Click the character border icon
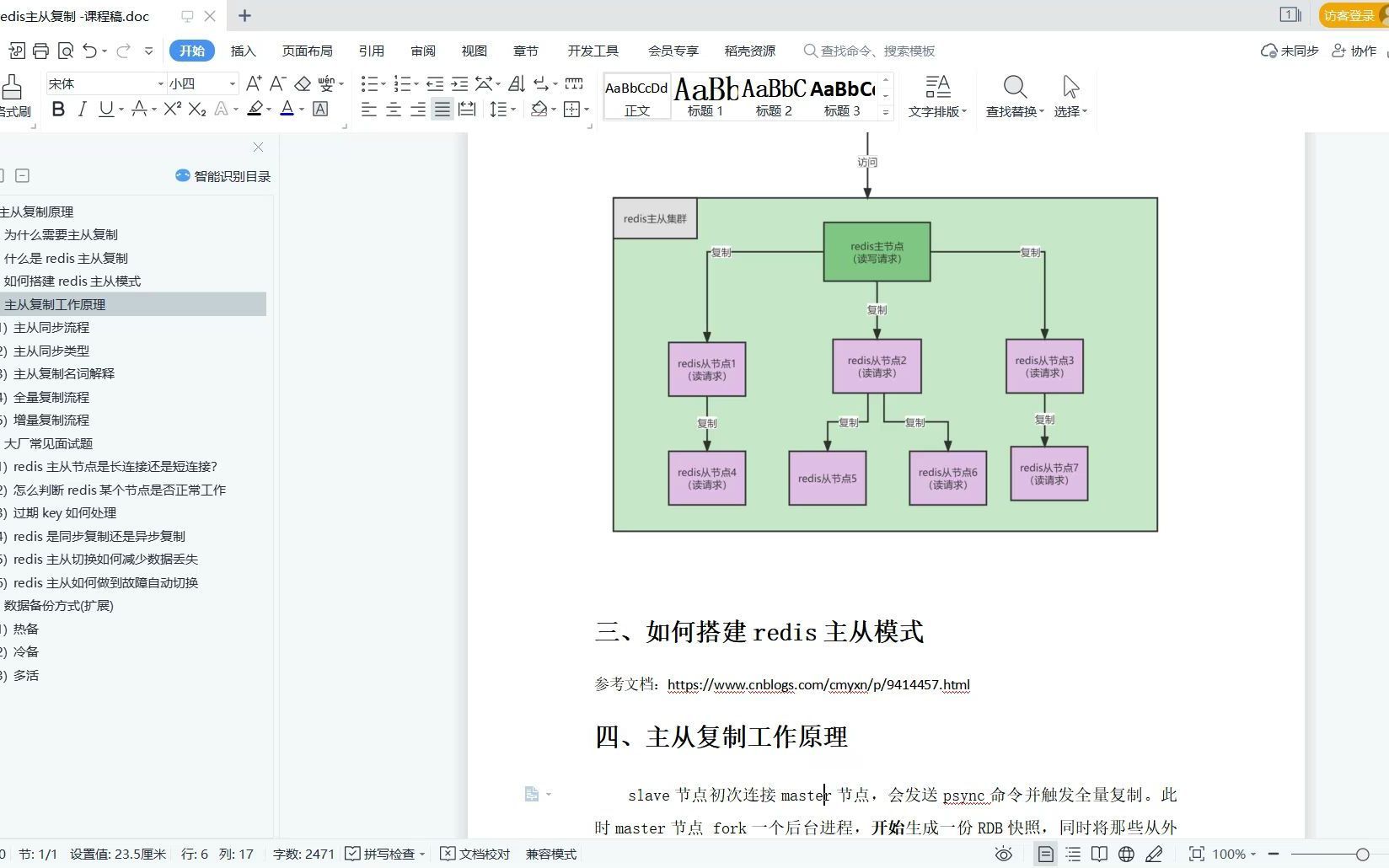Screen dimensions: 1389x868 [x=320, y=109]
